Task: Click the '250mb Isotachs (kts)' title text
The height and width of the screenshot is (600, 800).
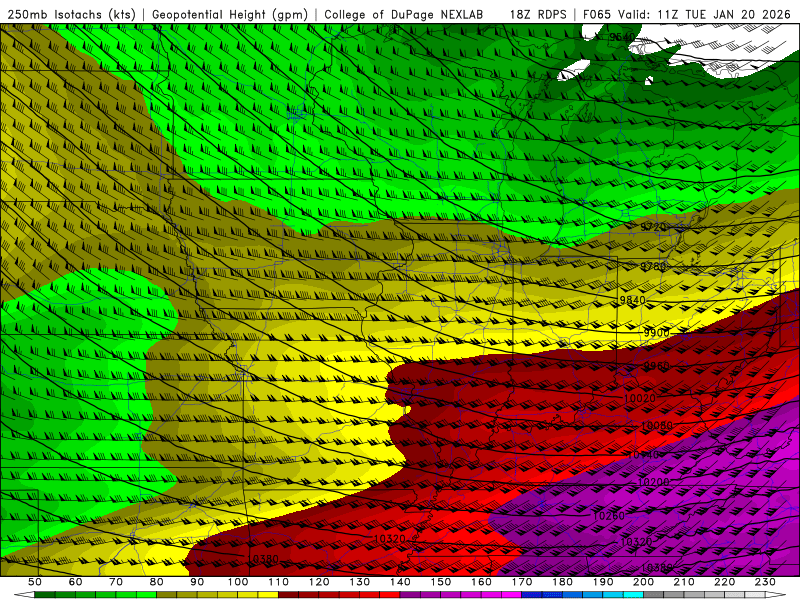Action: 71,15
